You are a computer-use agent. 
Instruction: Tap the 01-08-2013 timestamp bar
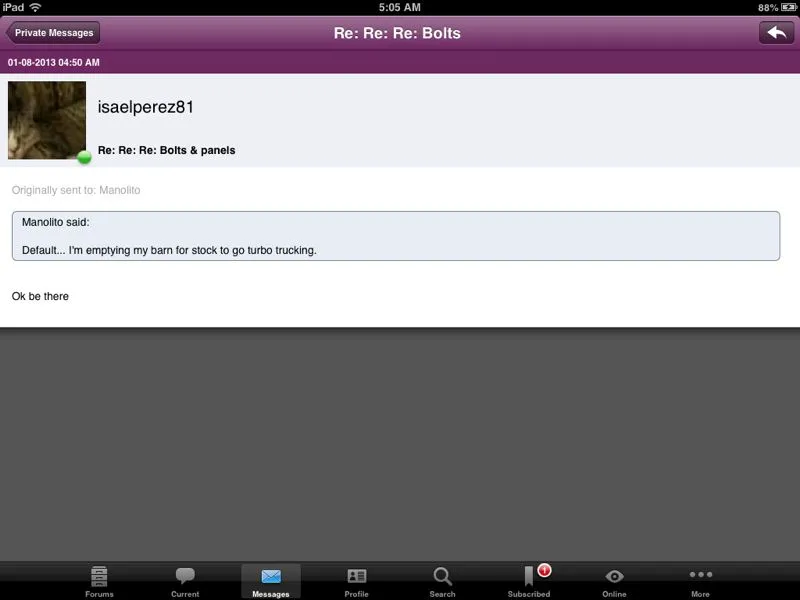pyautogui.click(x=54, y=63)
